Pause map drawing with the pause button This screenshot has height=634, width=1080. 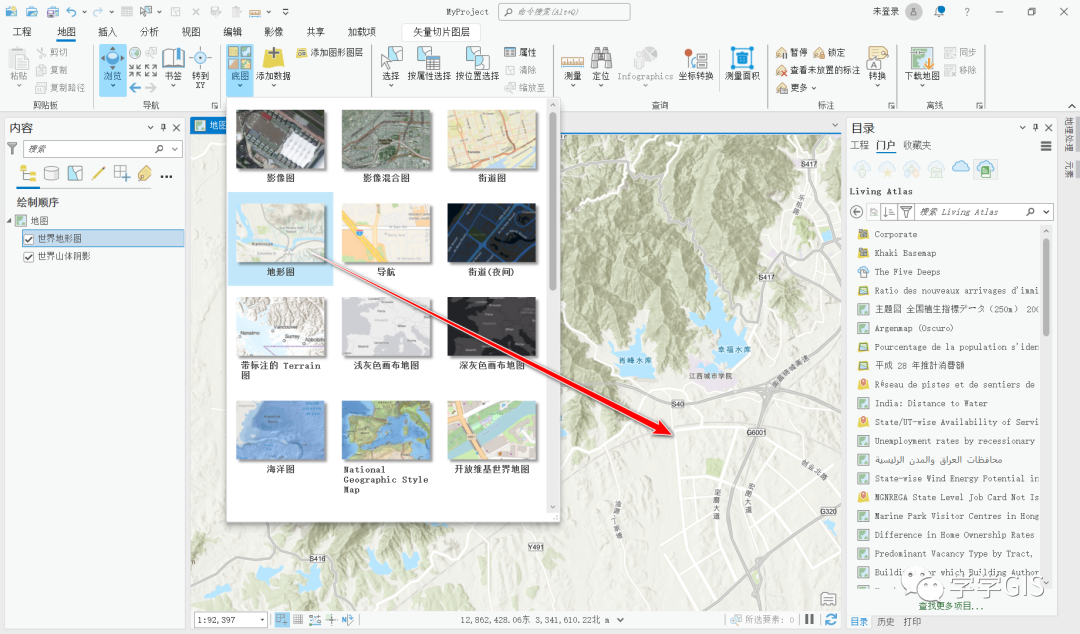click(810, 620)
